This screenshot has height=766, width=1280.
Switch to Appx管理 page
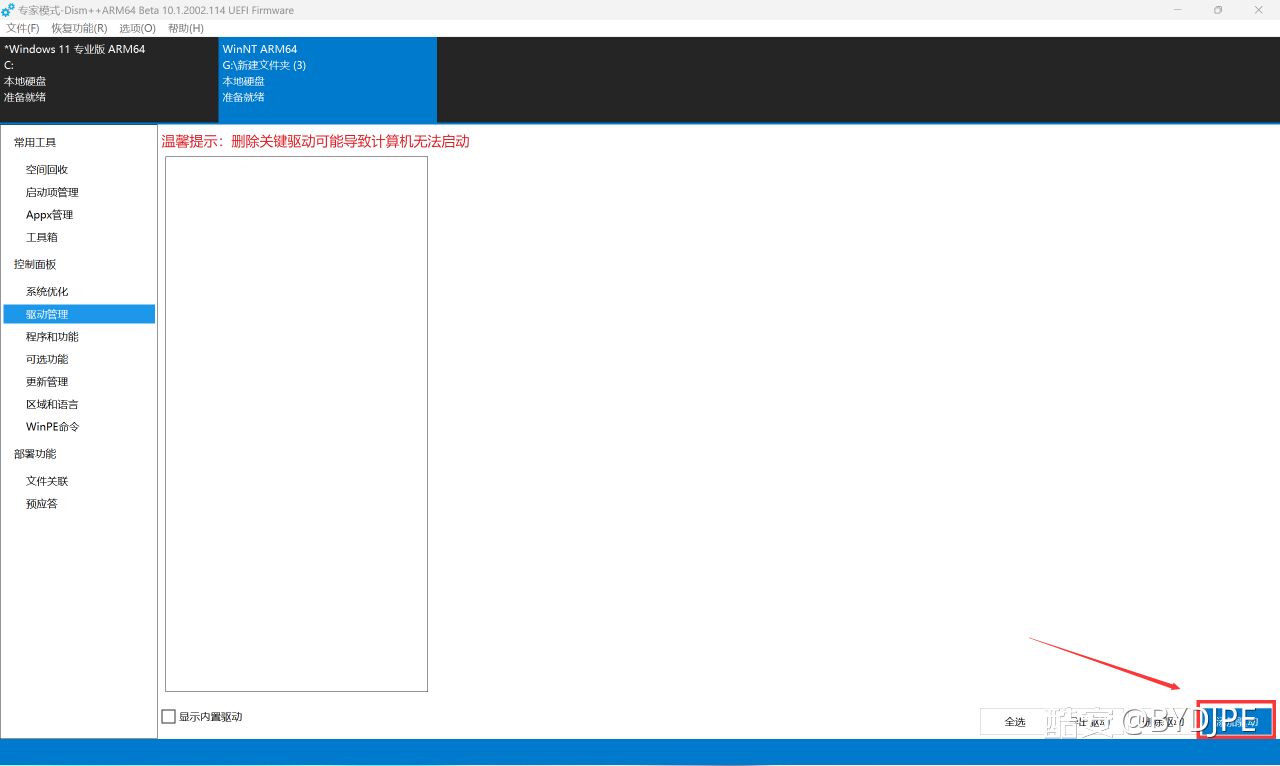pos(49,215)
